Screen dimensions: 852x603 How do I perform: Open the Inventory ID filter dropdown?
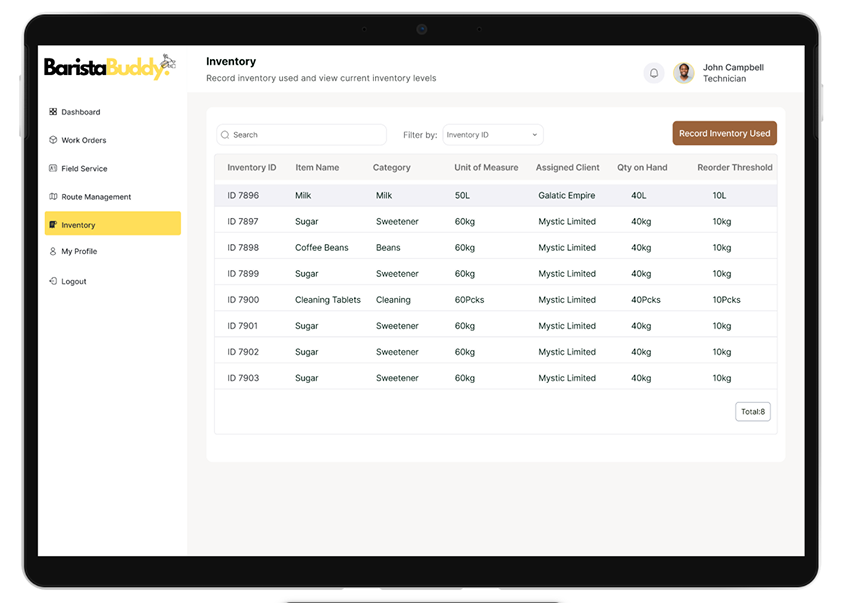492,135
